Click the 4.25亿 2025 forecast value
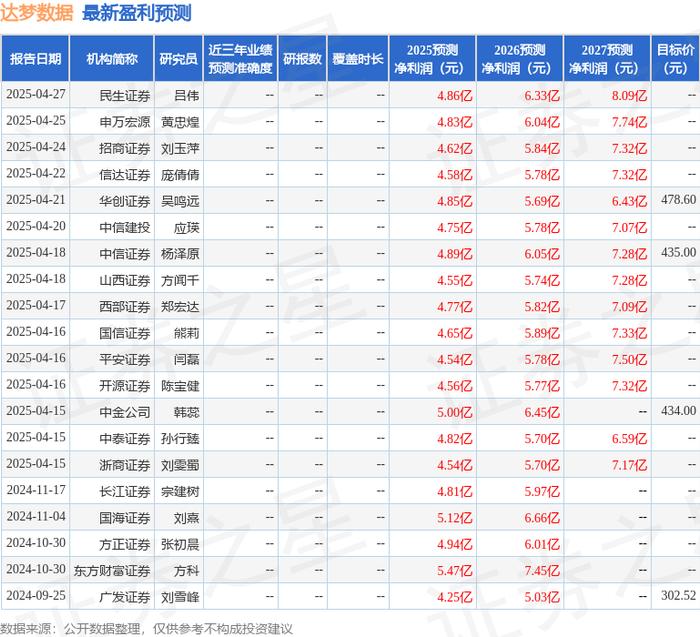The image size is (700, 637). click(454, 596)
